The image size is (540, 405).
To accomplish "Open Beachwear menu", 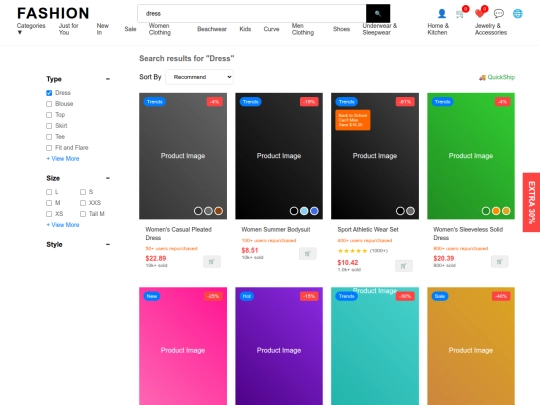I will pos(212,29).
